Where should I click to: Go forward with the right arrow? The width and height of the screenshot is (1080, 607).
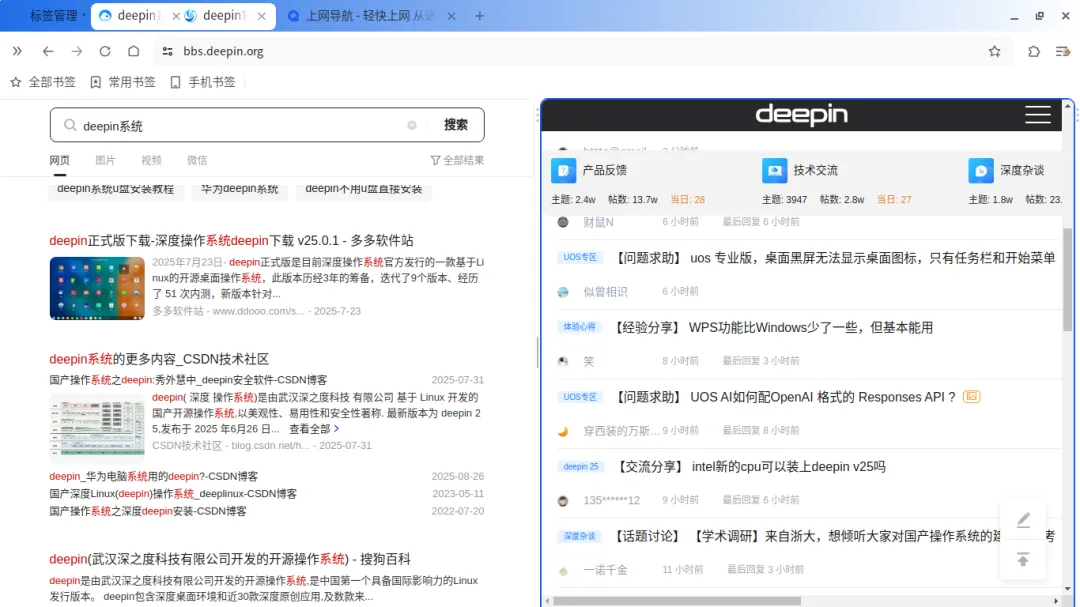(x=76, y=51)
